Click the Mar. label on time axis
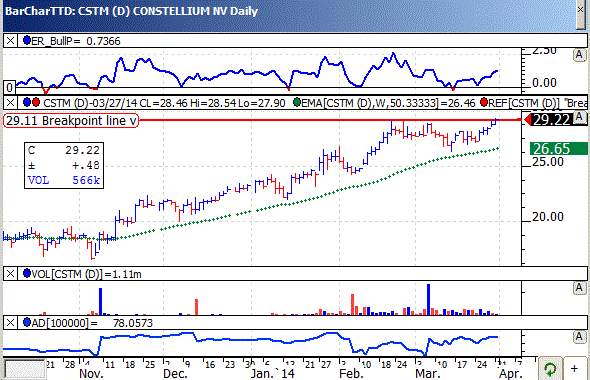Screen dimensions: 590x380 click(428, 374)
